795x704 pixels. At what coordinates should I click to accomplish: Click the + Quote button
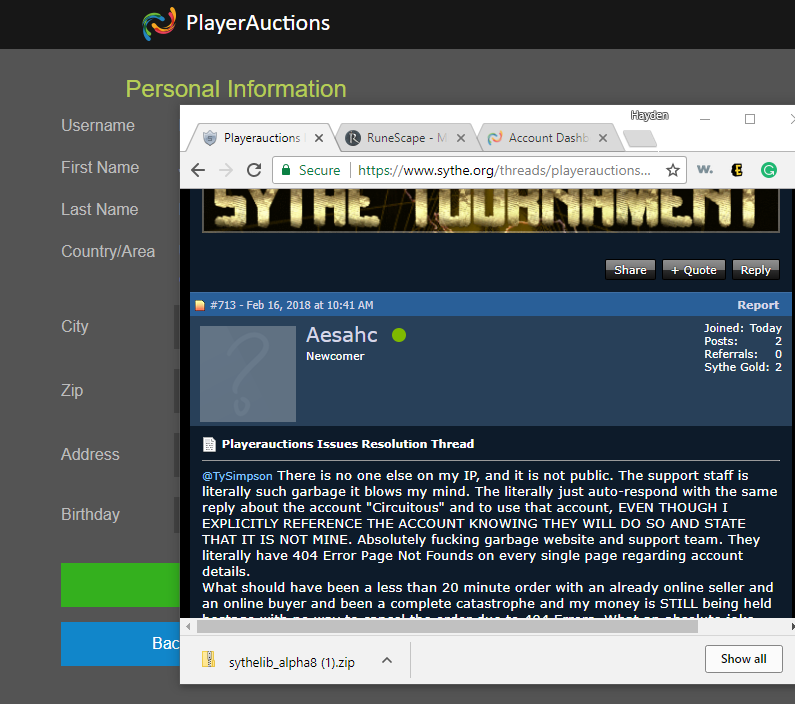point(694,270)
